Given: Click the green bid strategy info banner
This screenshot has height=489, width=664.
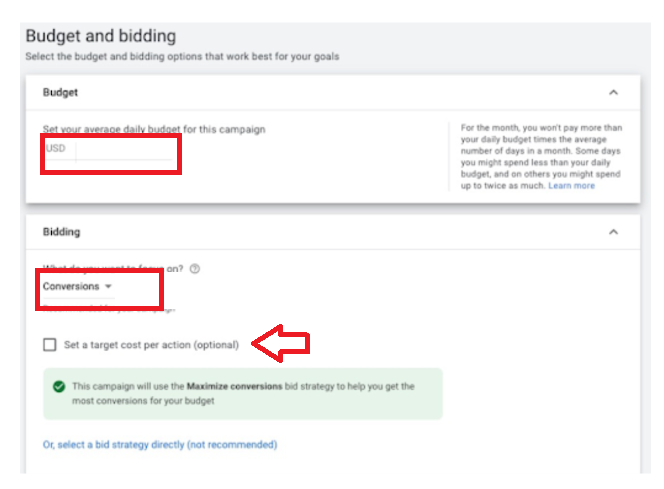Looking at the screenshot, I should click(x=243, y=394).
